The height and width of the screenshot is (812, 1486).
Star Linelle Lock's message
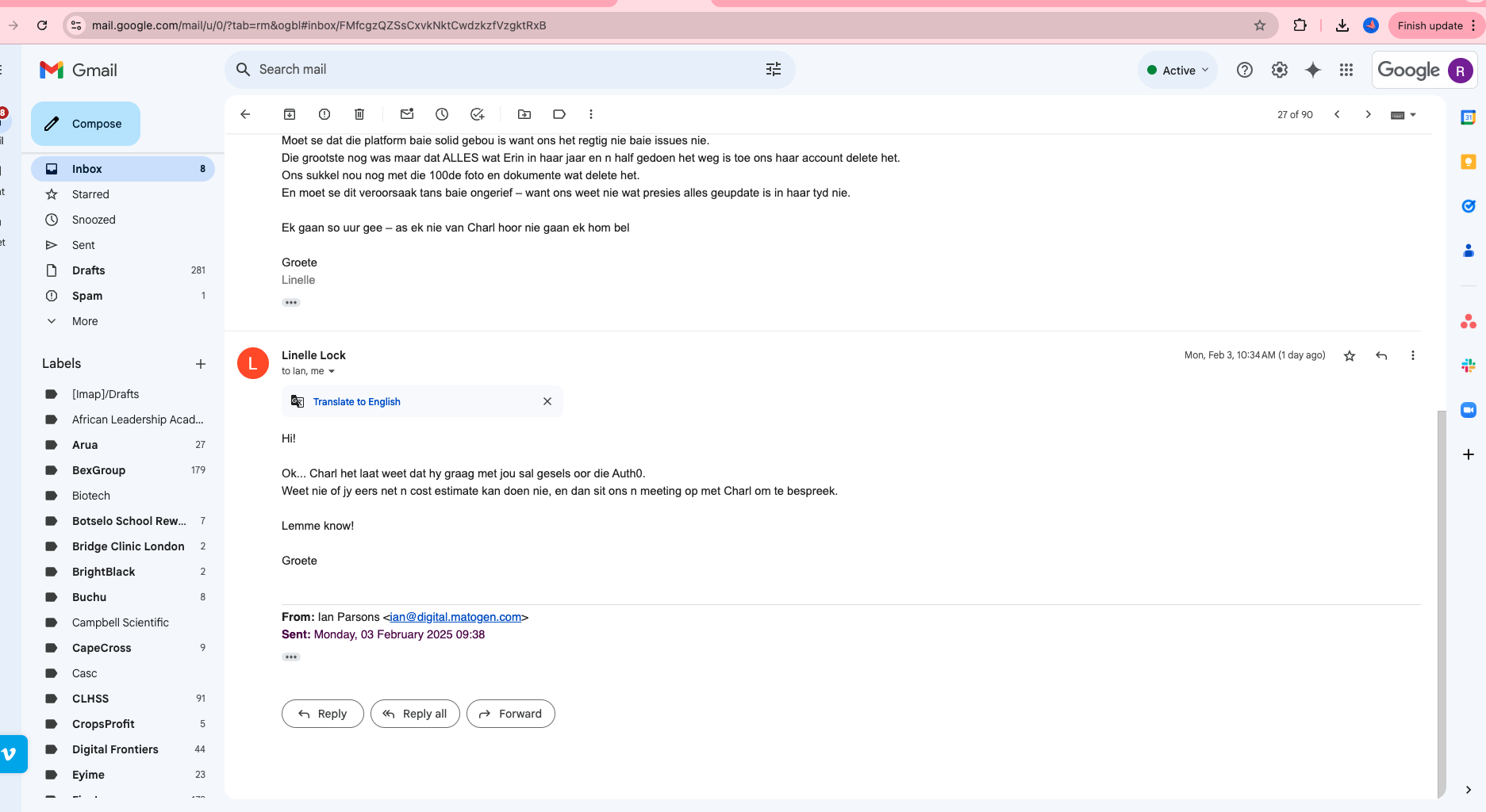click(1349, 356)
